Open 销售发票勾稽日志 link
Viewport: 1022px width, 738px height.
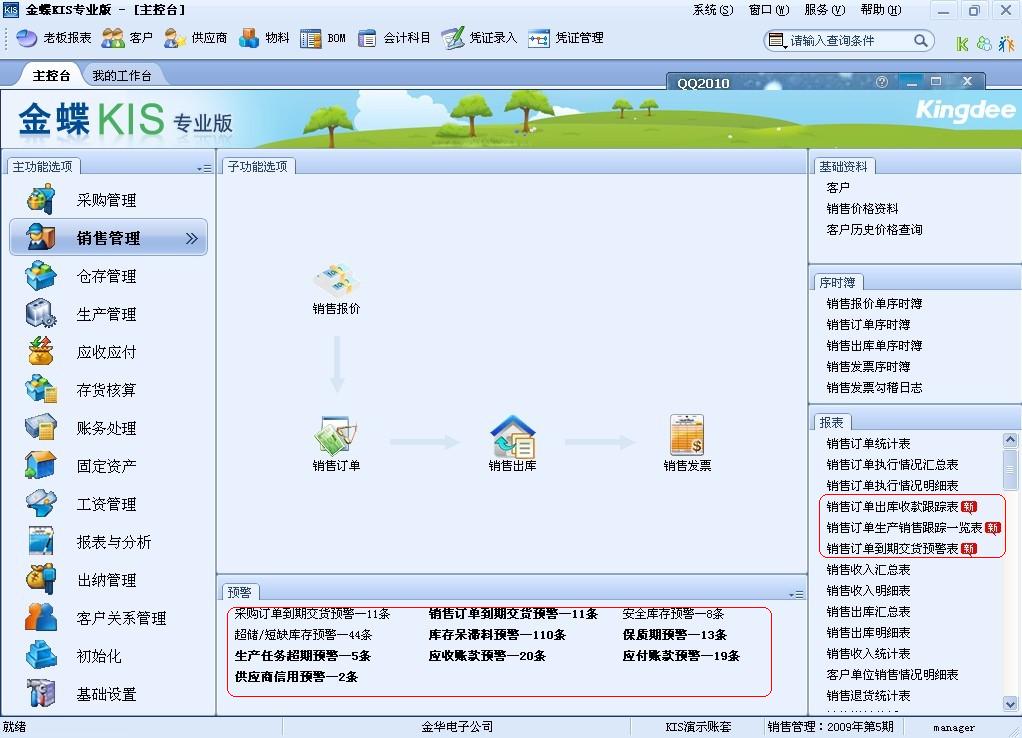pos(874,387)
